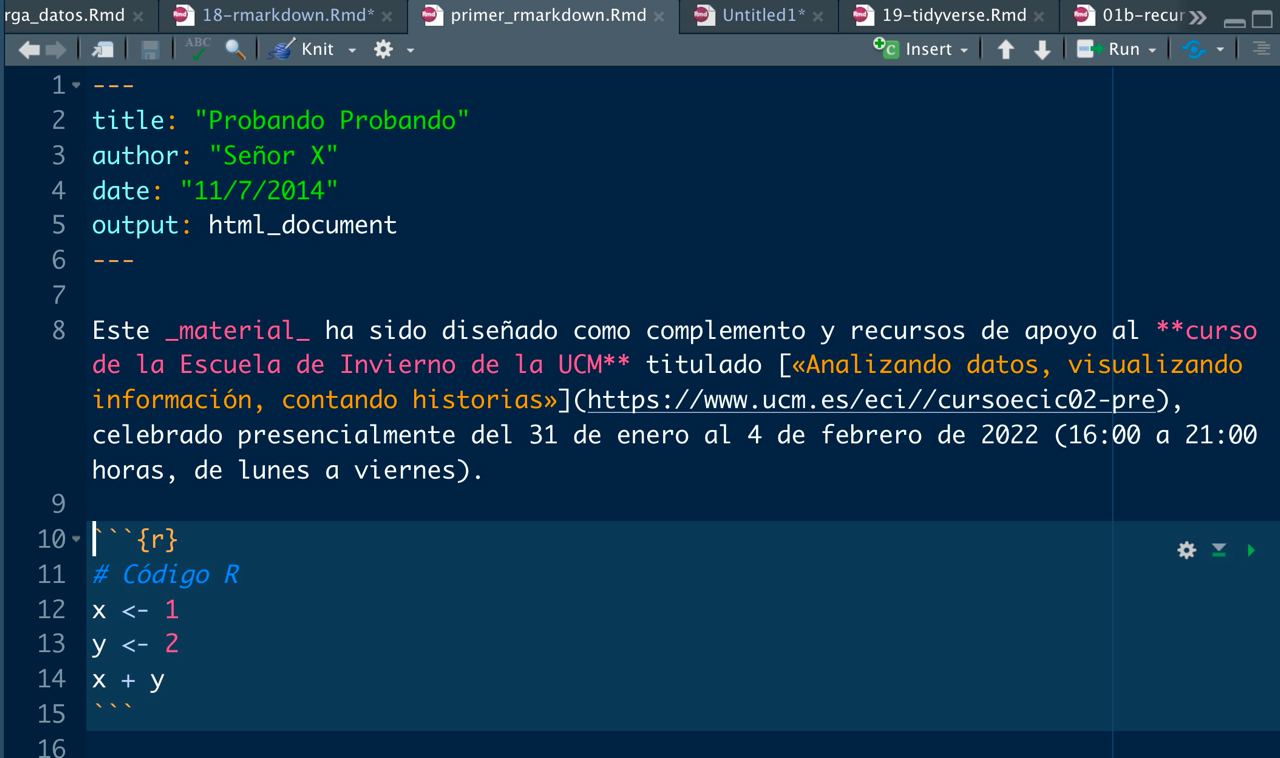Open chunk options gear on line 10
This screenshot has width=1280, height=758.
pyautogui.click(x=1186, y=550)
